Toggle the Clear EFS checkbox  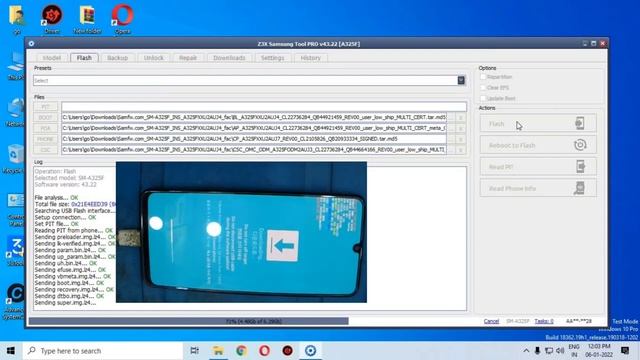coord(483,87)
